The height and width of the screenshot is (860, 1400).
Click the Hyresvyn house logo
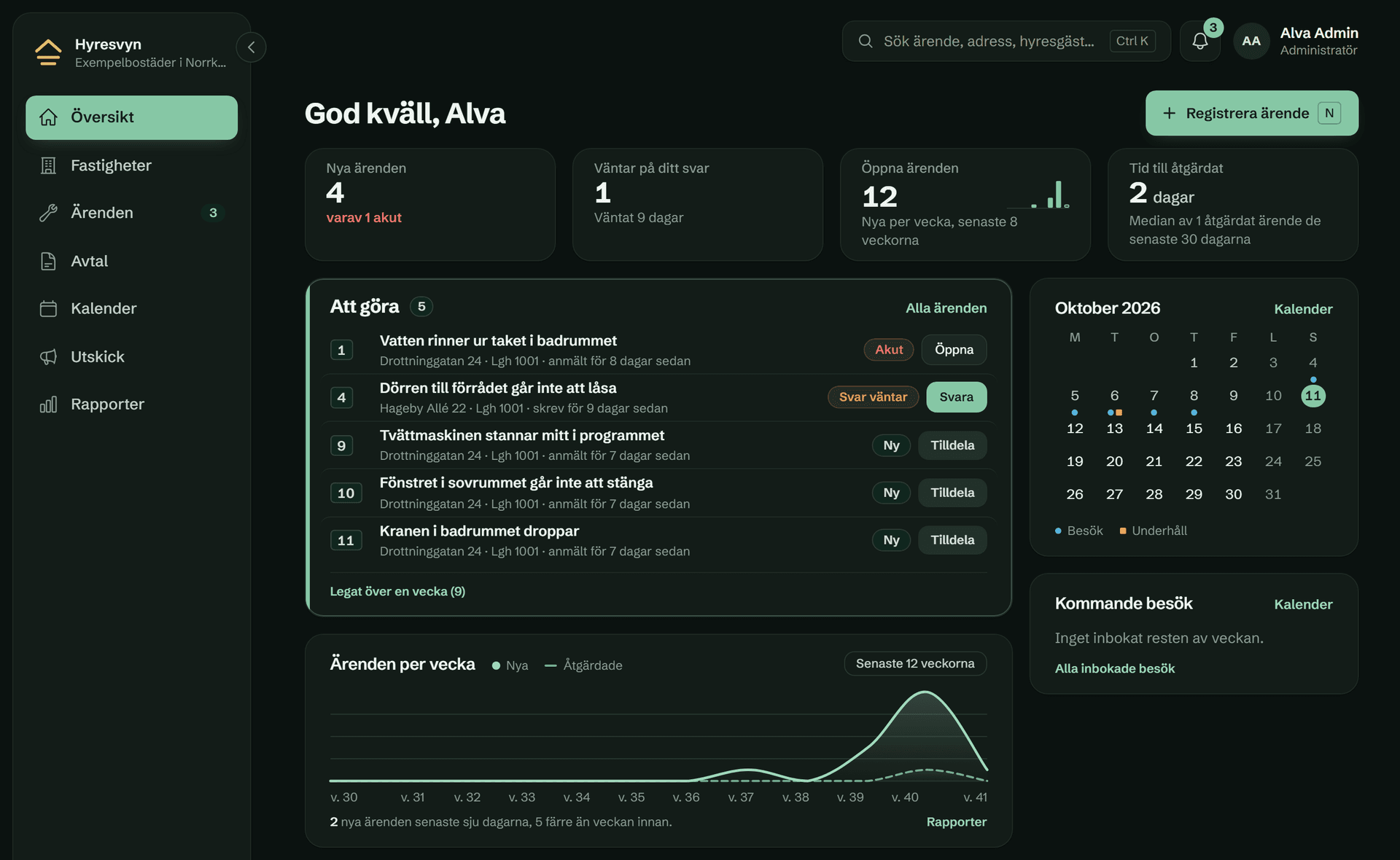pos(48,52)
